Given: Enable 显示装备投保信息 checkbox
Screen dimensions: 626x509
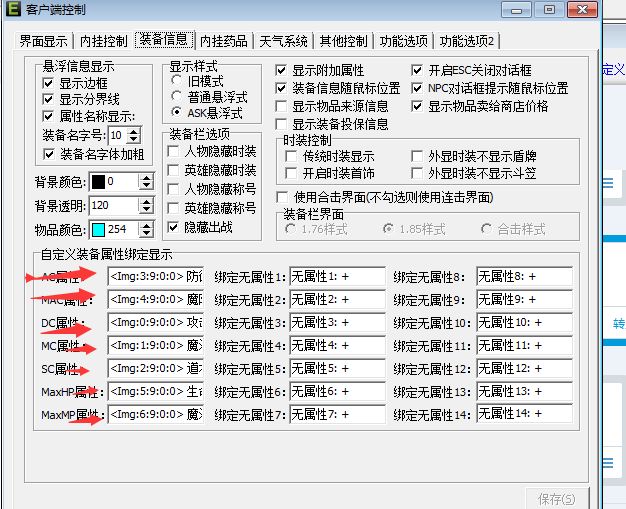Looking at the screenshot, I should pyautogui.click(x=281, y=124).
